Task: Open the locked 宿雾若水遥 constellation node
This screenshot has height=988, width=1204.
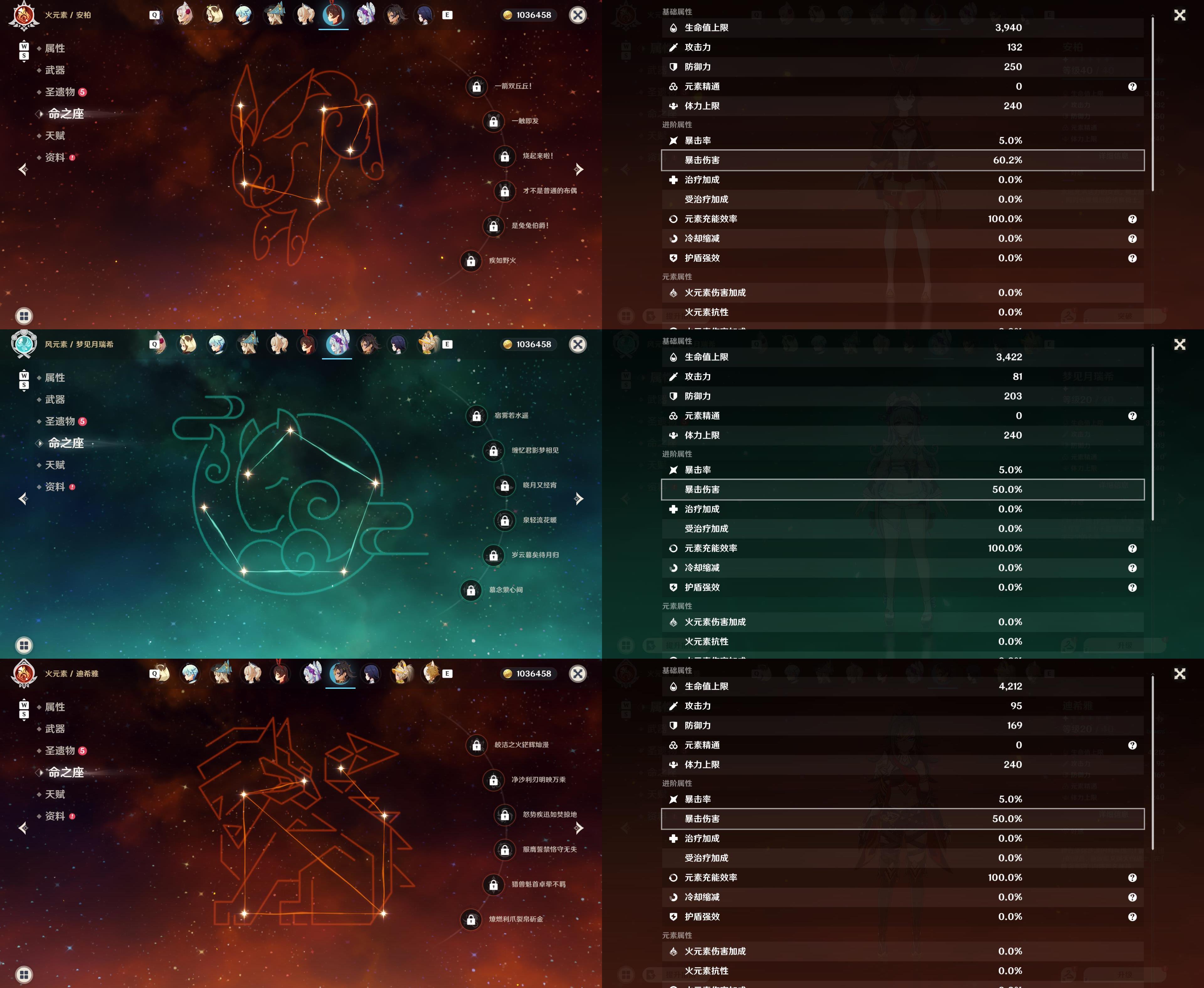Action: pos(476,416)
